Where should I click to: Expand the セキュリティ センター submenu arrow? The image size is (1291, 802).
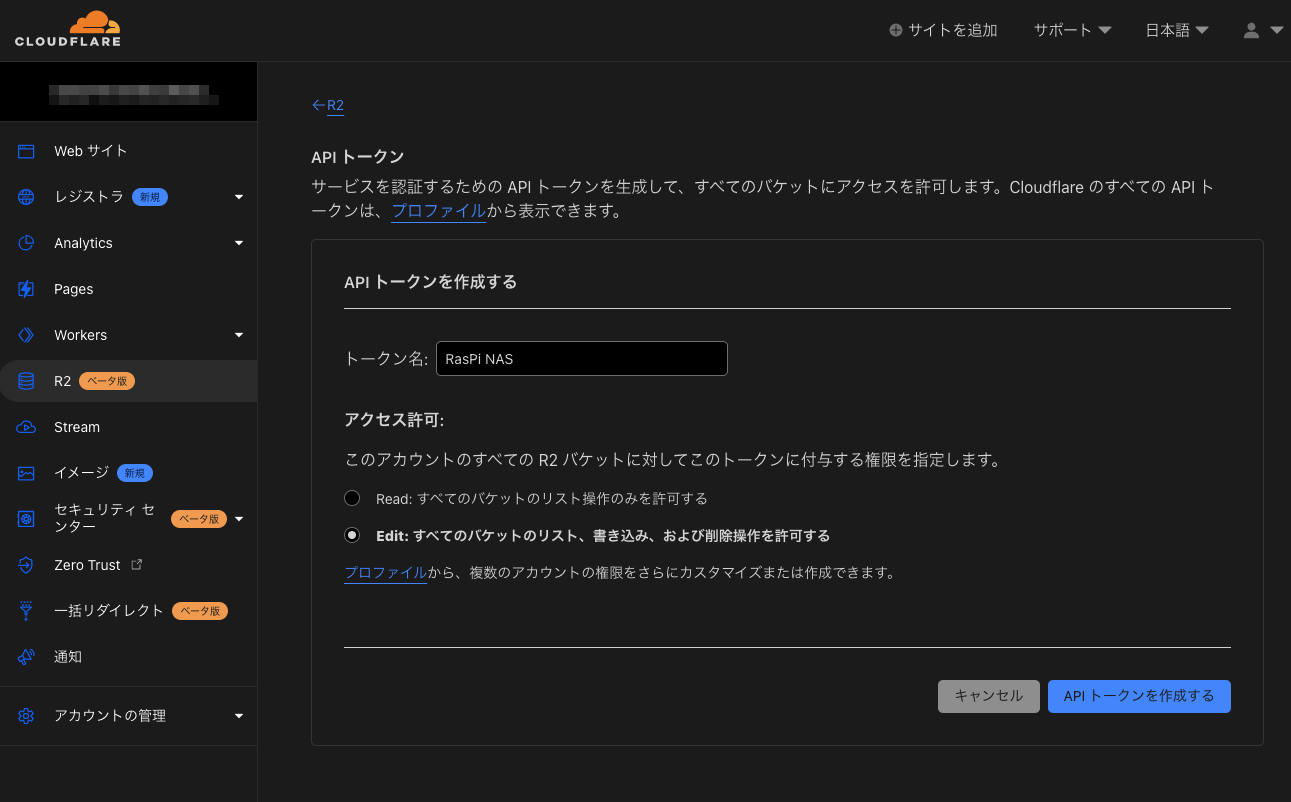(239, 519)
